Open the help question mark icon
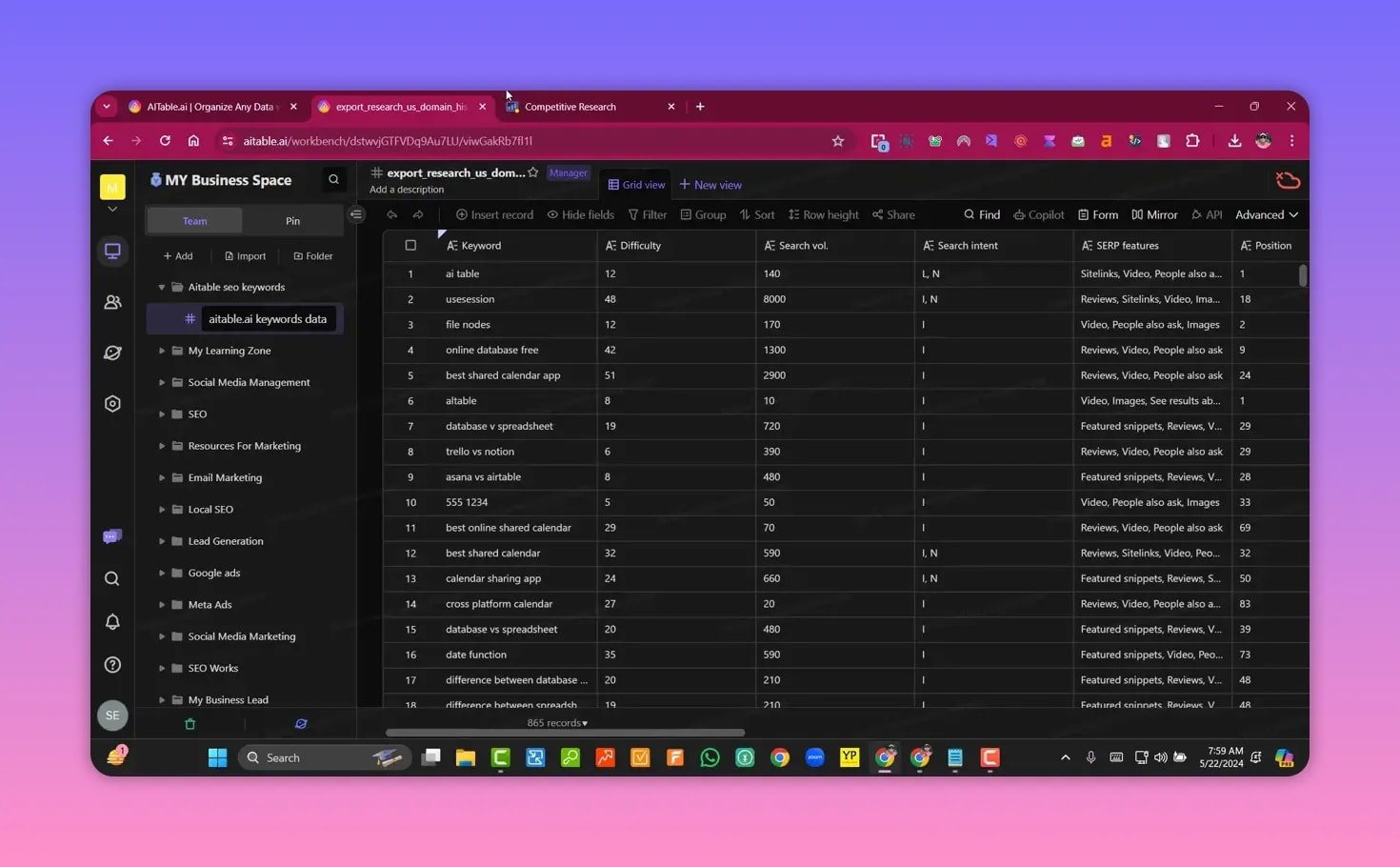Screen dimensions: 1400x867 point(112,665)
